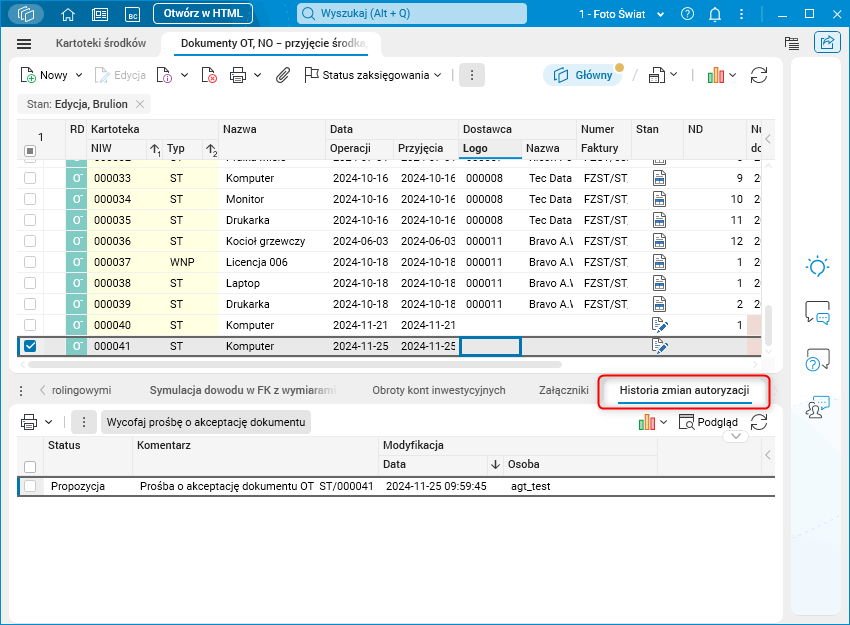Click the refresh icon in main toolbar
Screen dimensions: 850x625
click(759, 75)
